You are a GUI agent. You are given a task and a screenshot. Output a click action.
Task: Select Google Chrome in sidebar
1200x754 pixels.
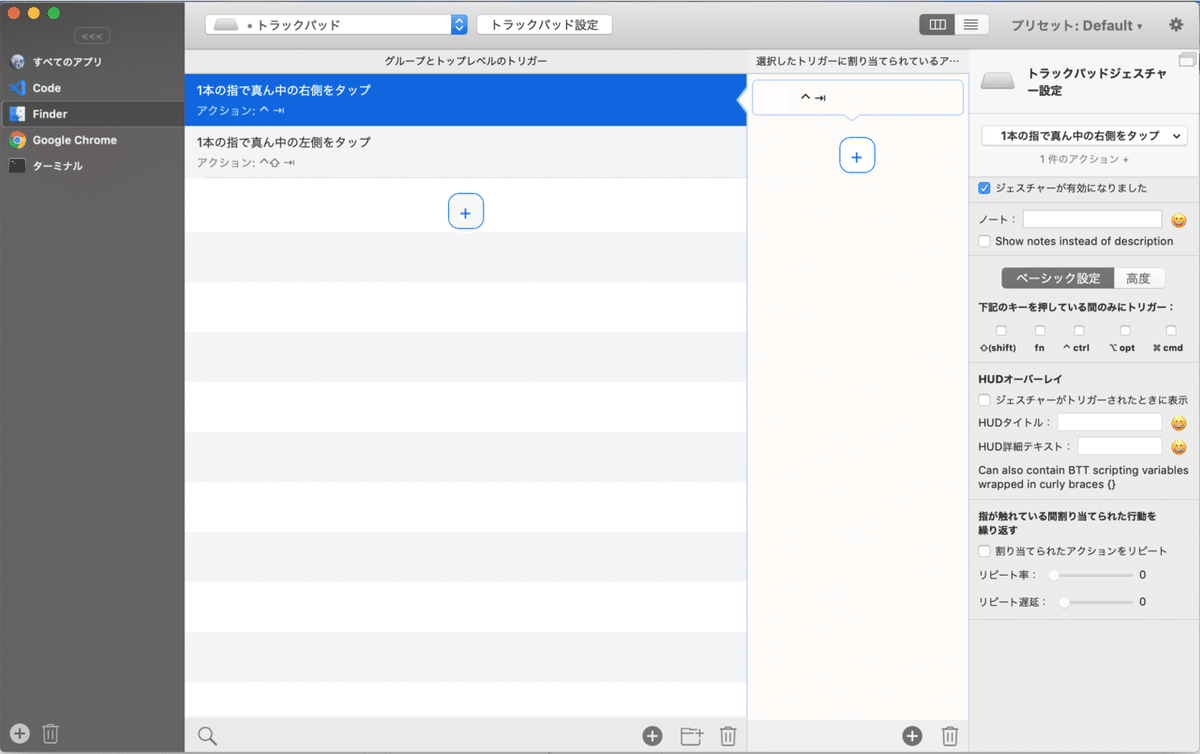pos(92,140)
